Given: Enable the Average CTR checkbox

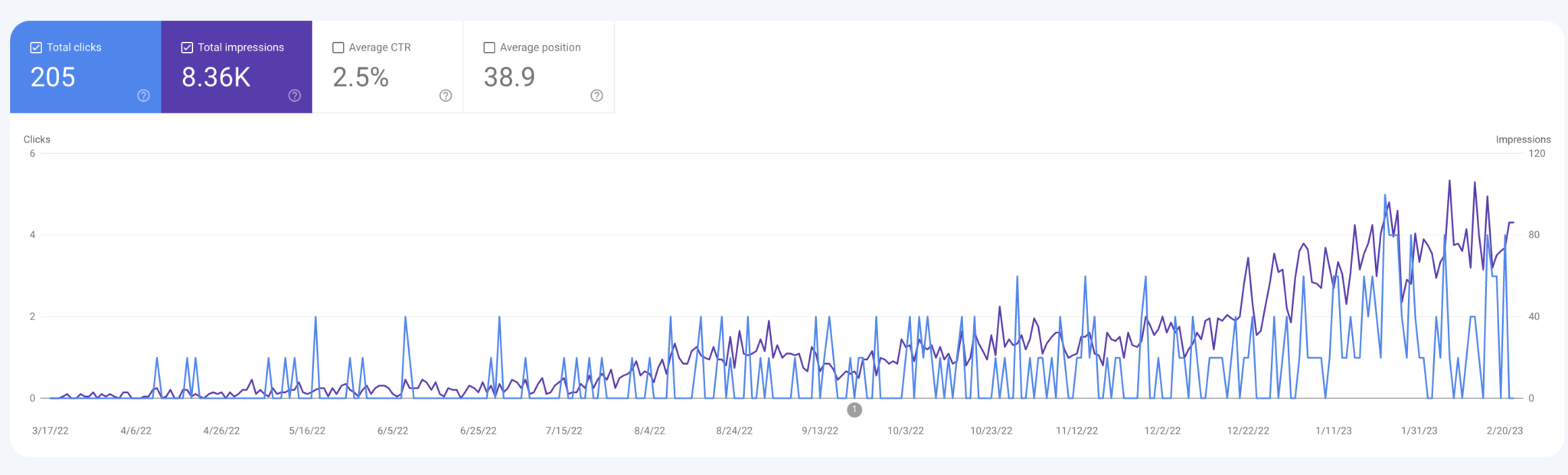Looking at the screenshot, I should pos(338,47).
